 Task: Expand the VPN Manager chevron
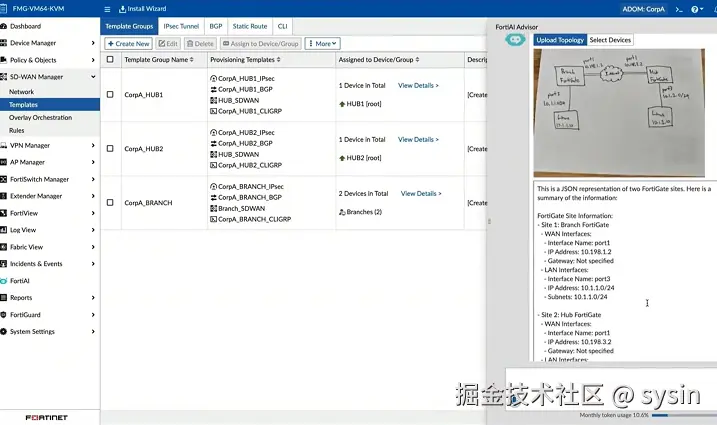click(93, 145)
